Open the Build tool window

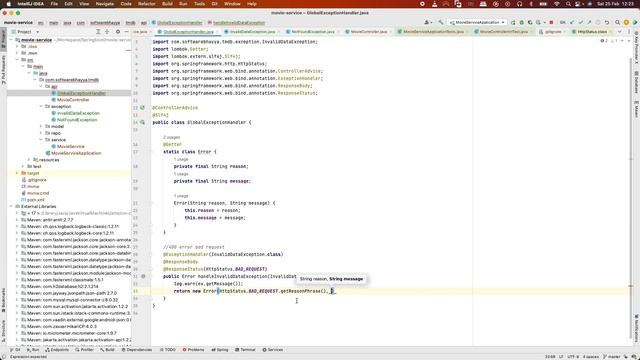pos(107,350)
